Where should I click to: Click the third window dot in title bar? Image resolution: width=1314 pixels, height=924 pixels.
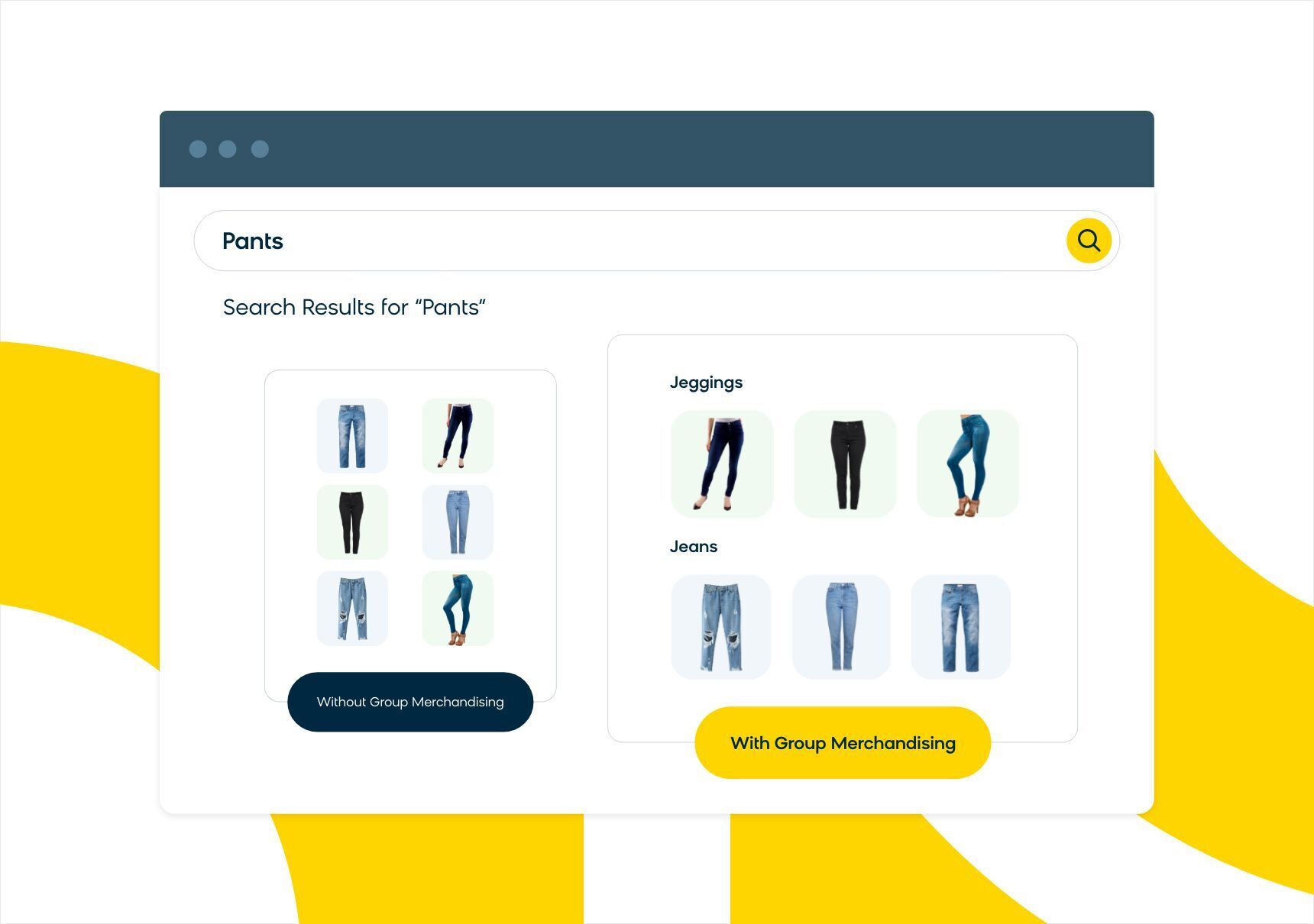pyautogui.click(x=260, y=149)
